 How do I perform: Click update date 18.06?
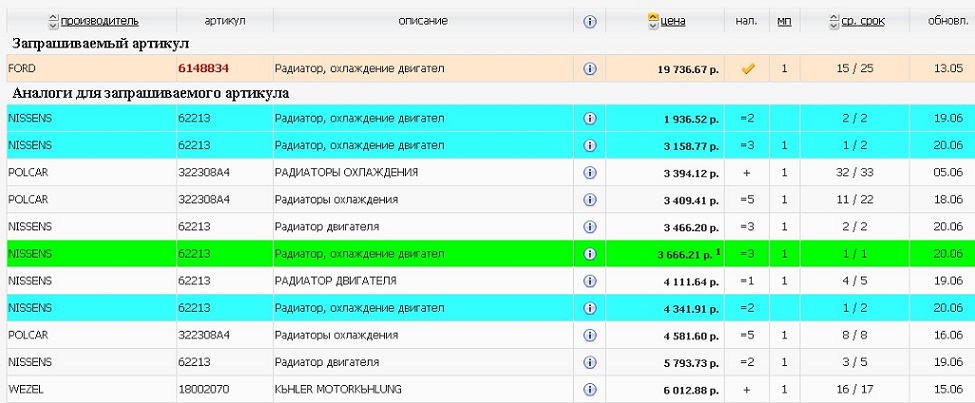point(948,200)
